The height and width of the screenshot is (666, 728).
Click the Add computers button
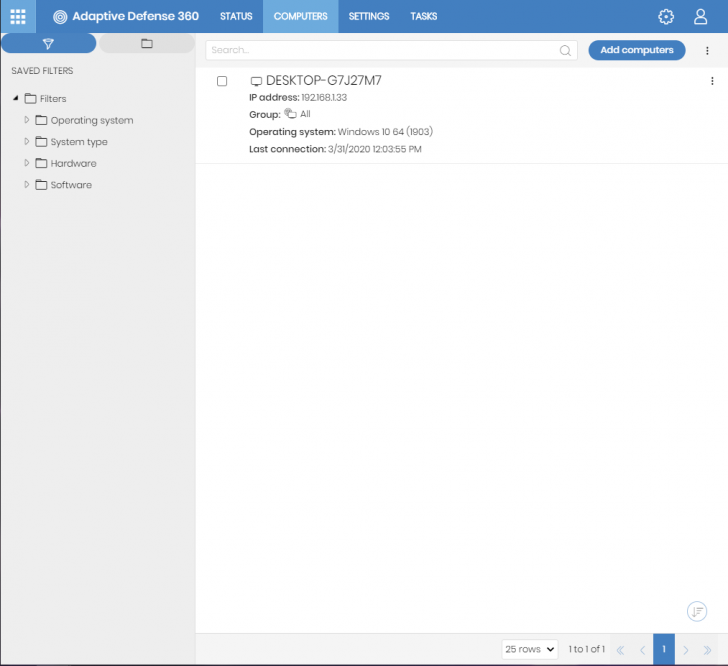[637, 50]
